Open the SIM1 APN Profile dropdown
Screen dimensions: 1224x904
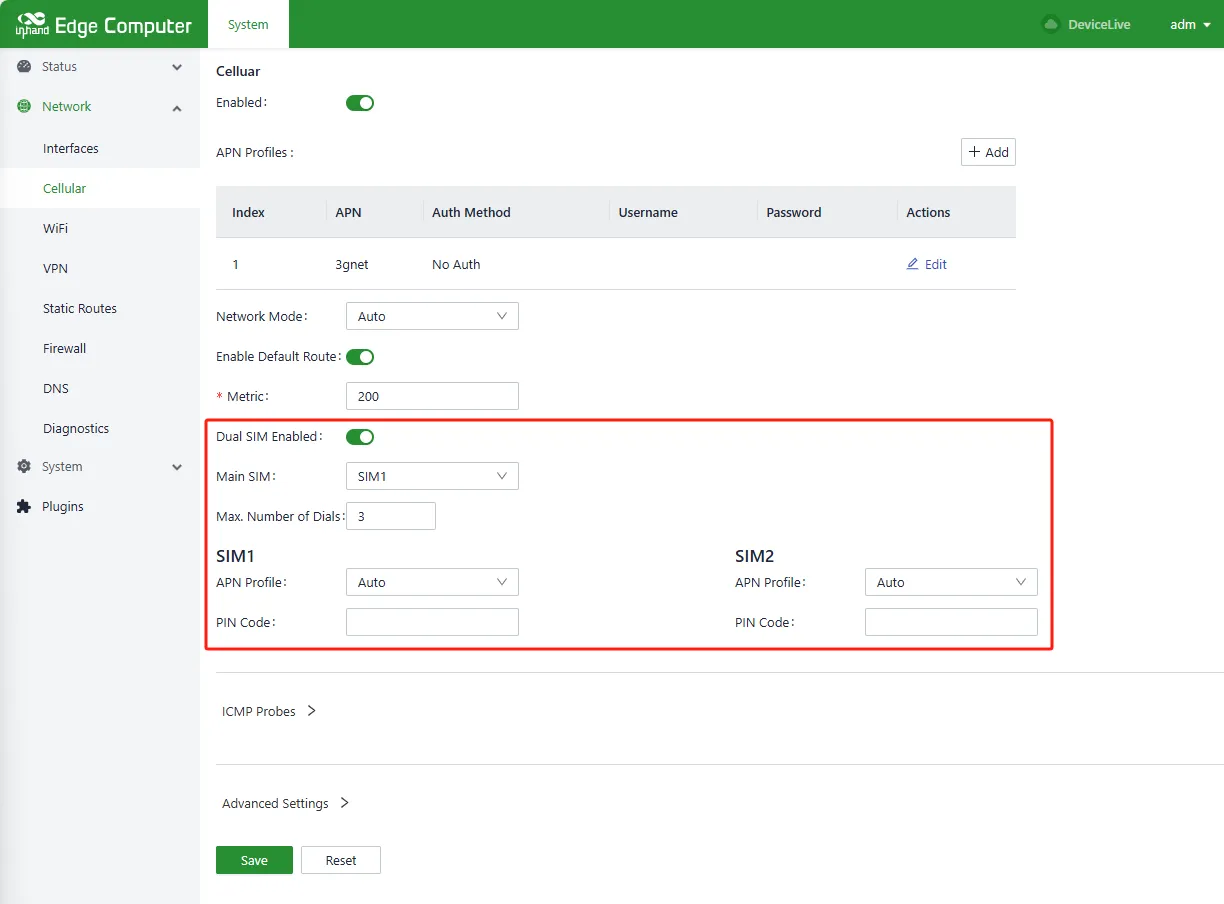coord(432,582)
